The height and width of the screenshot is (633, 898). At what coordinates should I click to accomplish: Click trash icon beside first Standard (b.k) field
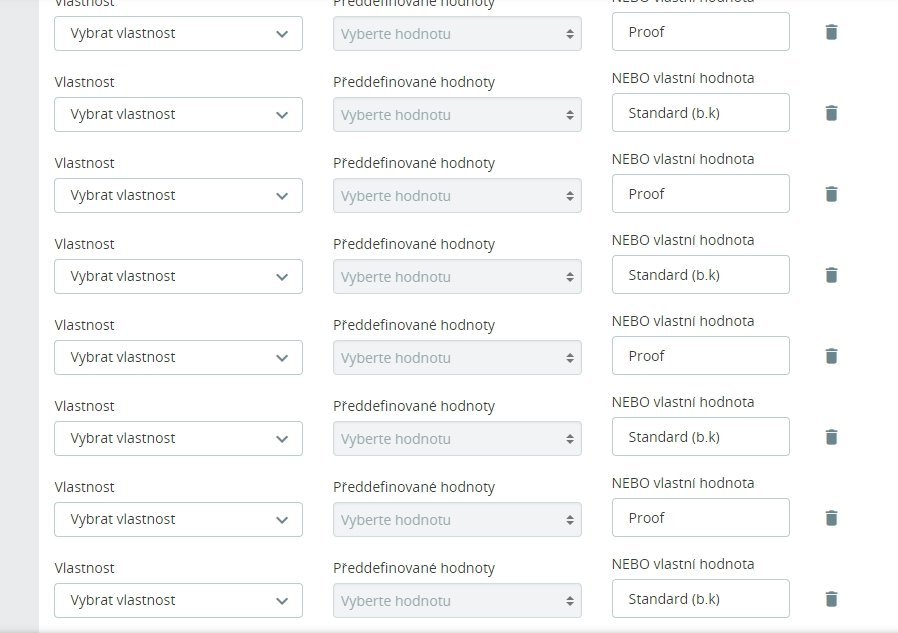pyautogui.click(x=831, y=113)
